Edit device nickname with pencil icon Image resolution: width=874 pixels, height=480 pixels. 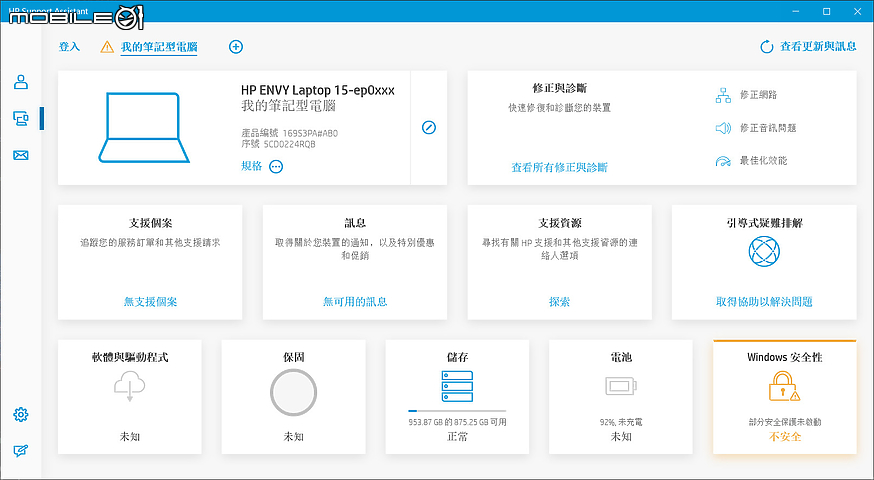(429, 128)
